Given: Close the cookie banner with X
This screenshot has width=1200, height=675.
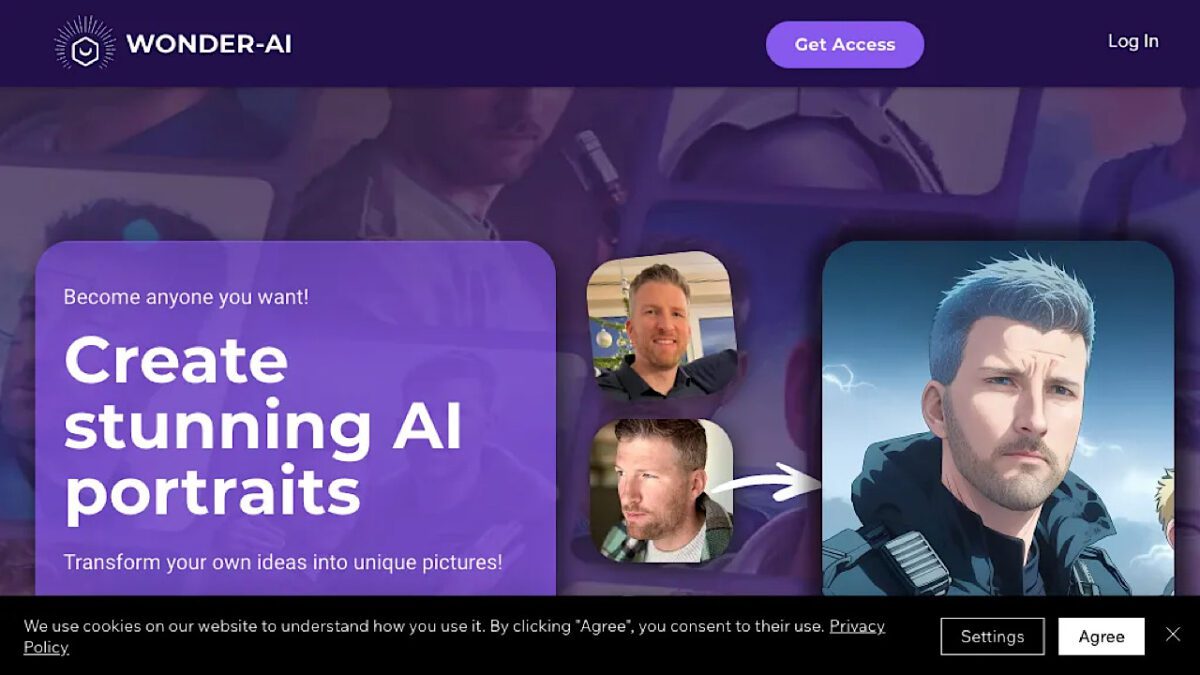Looking at the screenshot, I should 1173,635.
